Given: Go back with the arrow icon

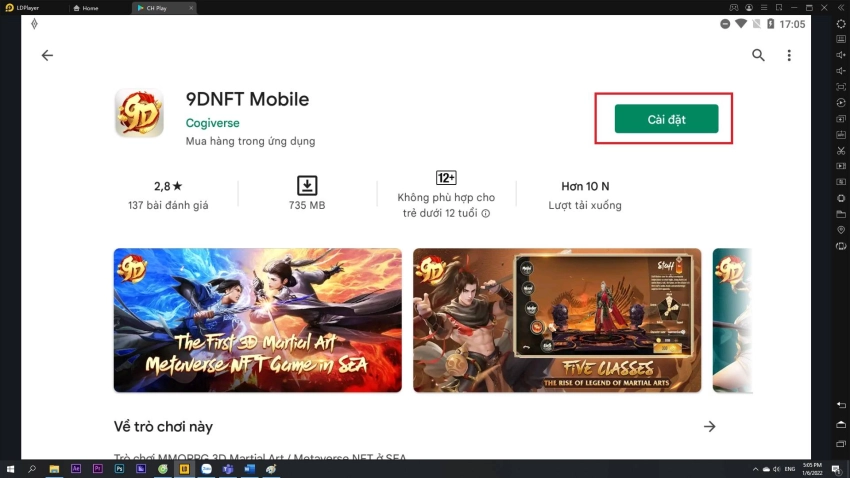Looking at the screenshot, I should (47, 55).
